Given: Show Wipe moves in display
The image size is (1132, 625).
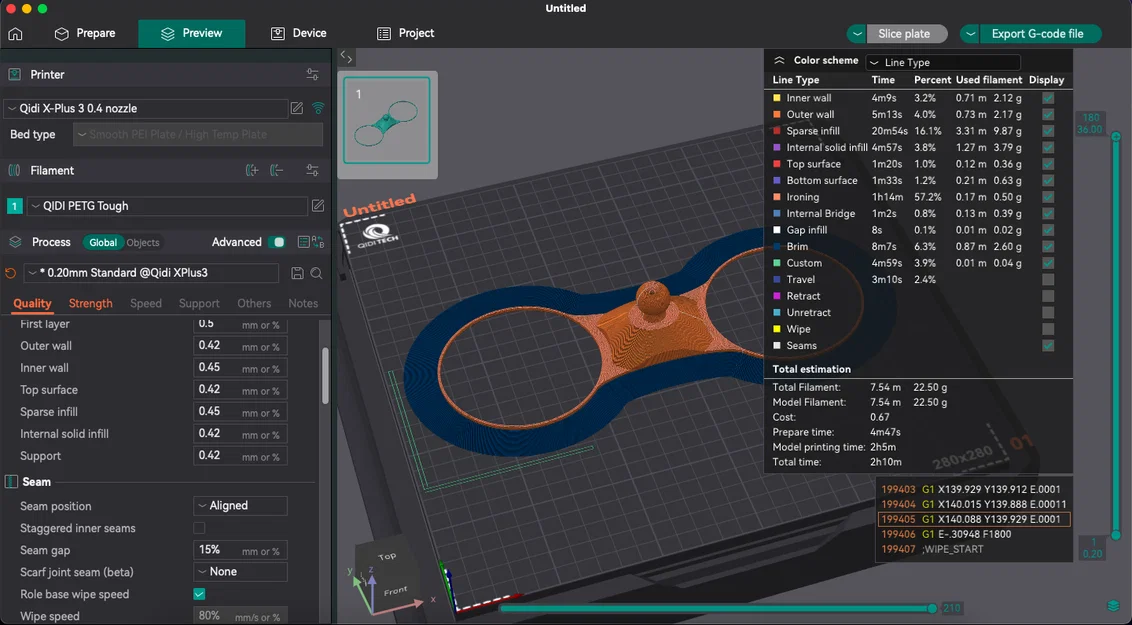Looking at the screenshot, I should 1048,329.
